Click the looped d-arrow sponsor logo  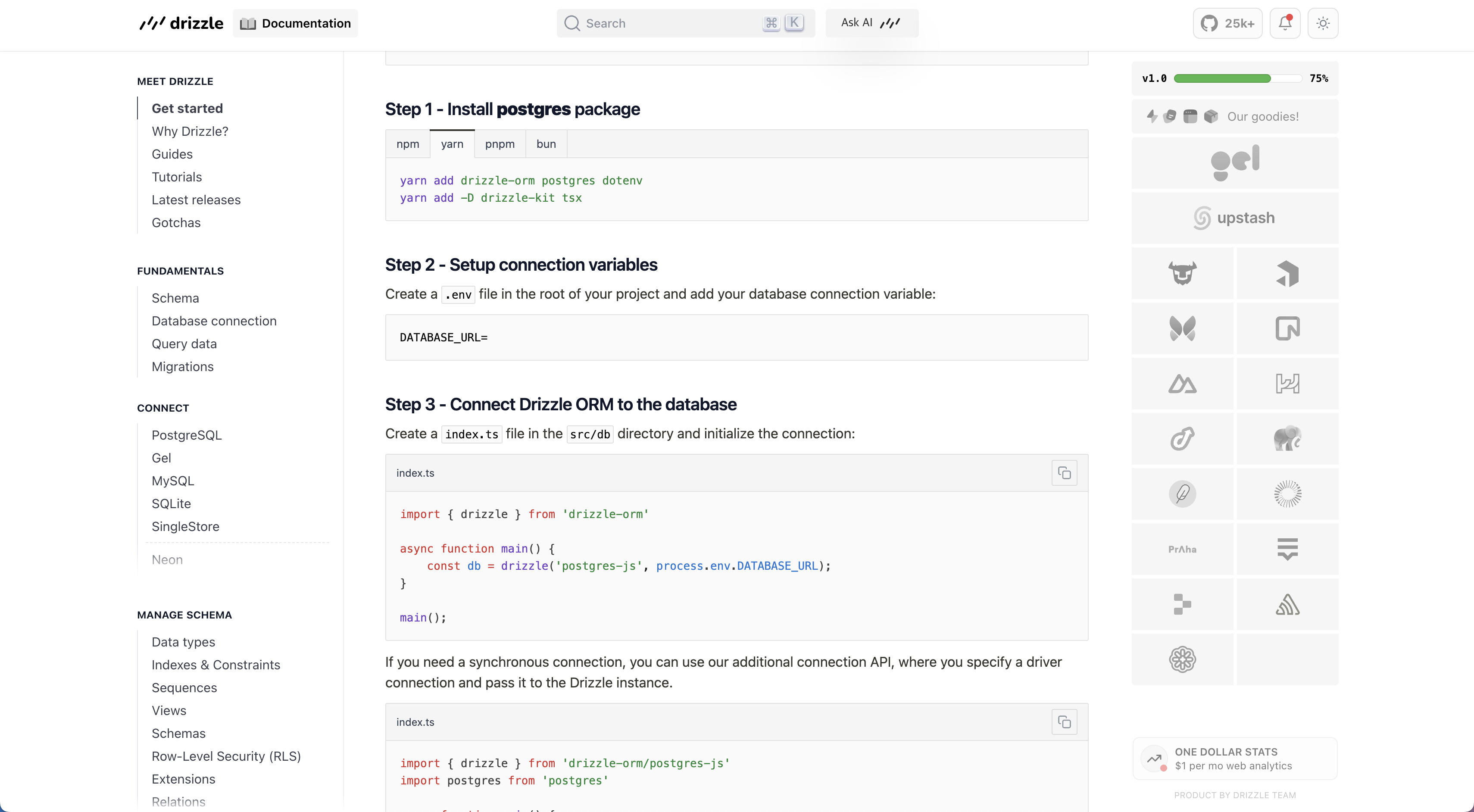tap(1182, 438)
